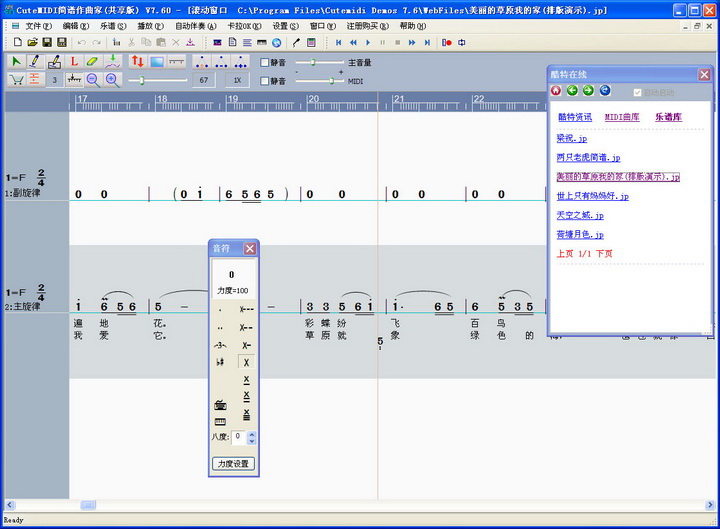Click the zoom in magnifier icon
The width and height of the screenshot is (720, 529).
[111, 80]
